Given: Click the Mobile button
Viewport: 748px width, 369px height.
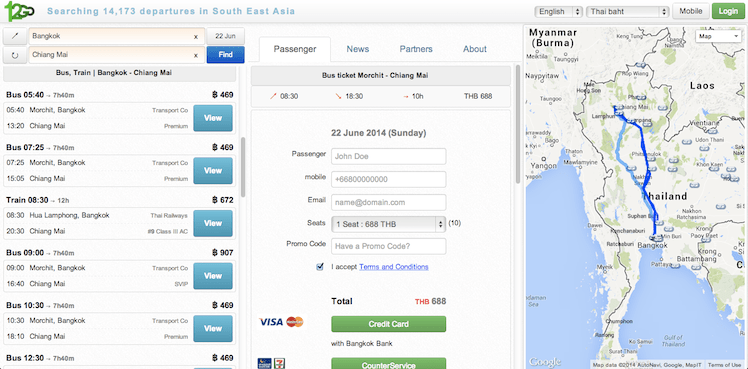Looking at the screenshot, I should click(691, 11).
